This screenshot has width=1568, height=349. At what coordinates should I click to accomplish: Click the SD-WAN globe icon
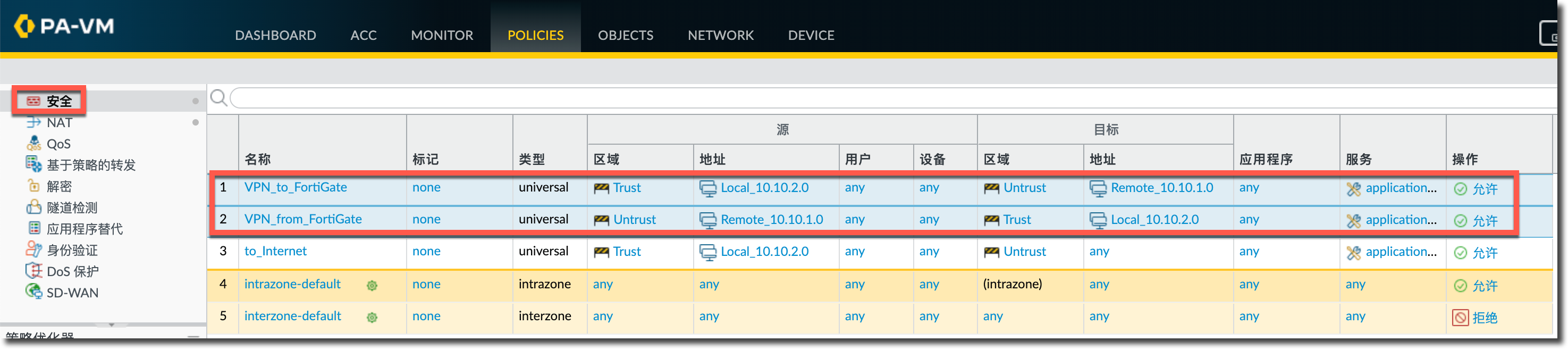(x=33, y=292)
